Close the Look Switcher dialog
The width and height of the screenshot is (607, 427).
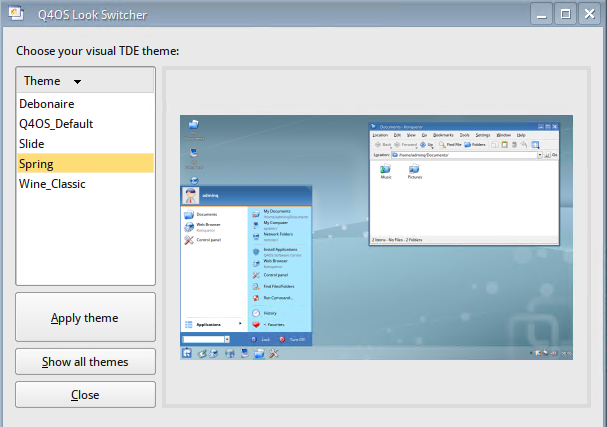(x=85, y=394)
